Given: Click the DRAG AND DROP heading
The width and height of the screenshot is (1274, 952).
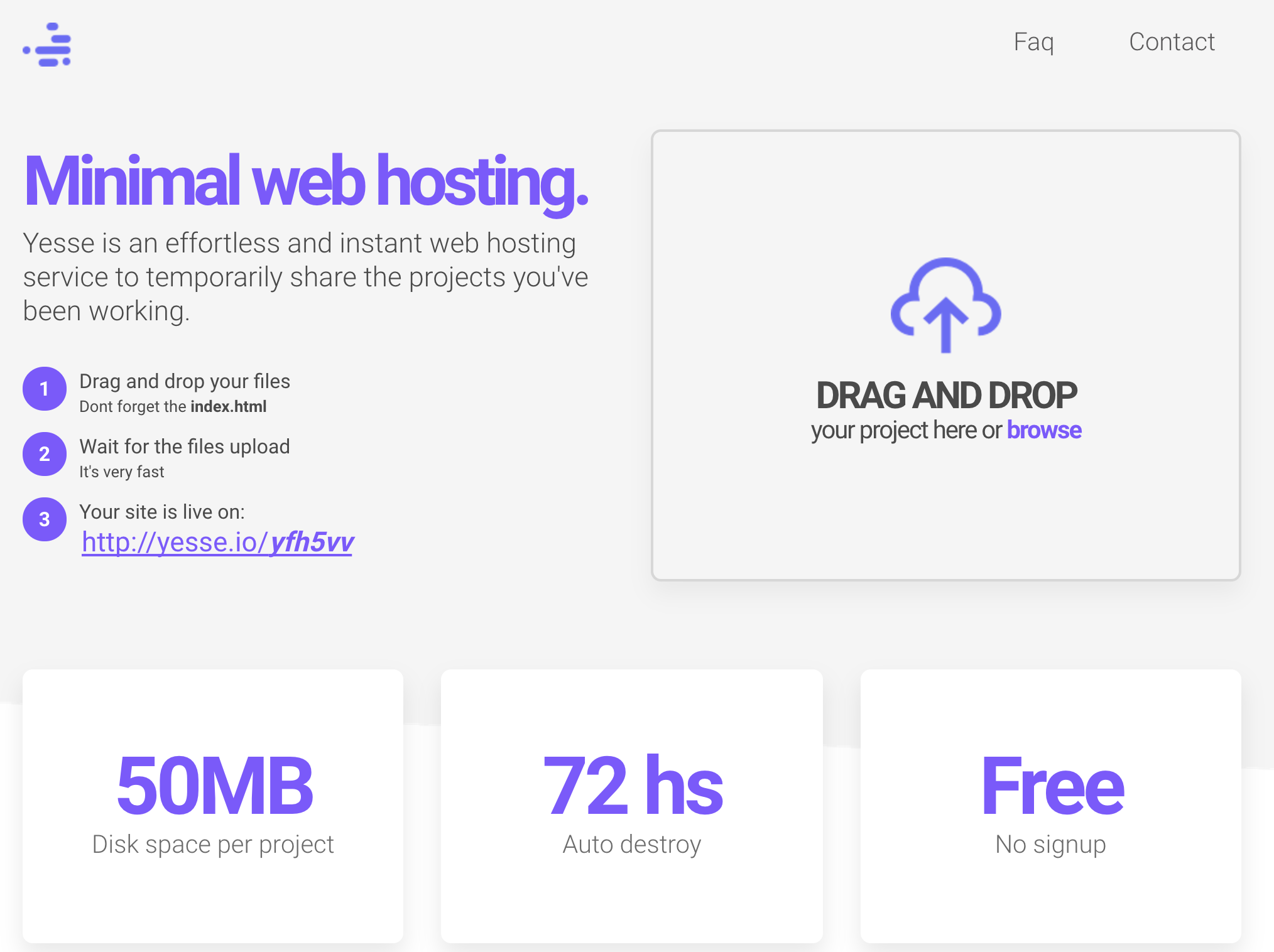Looking at the screenshot, I should pos(946,395).
